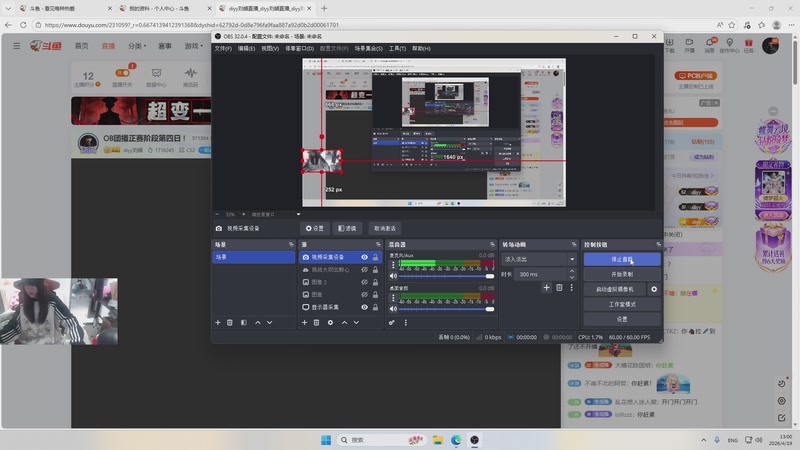This screenshot has width=800, height=450.
Task: Open OBS 场景集合(S) menu
Action: click(x=368, y=48)
